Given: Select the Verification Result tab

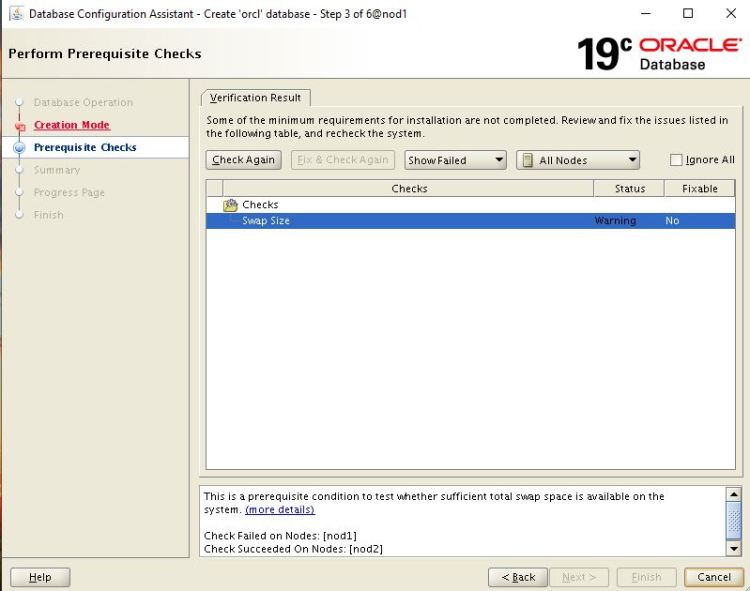Looking at the screenshot, I should coord(256,98).
